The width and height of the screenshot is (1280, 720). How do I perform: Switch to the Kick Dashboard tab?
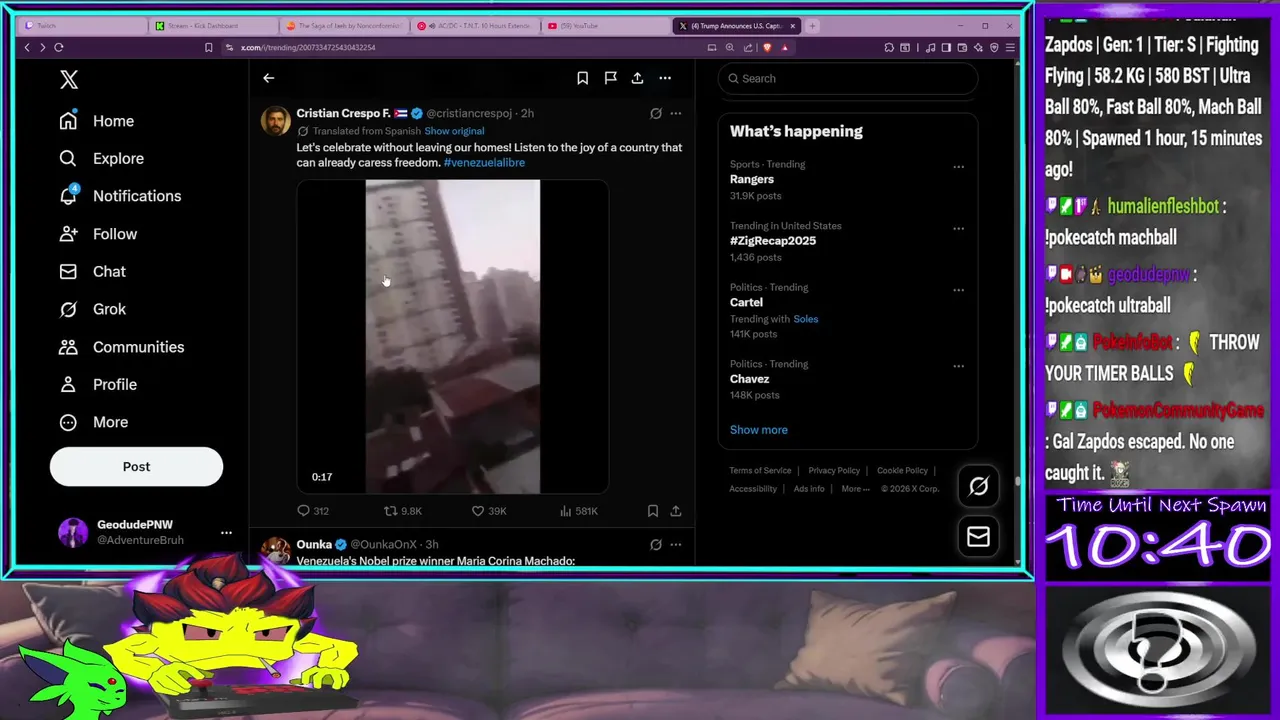(x=214, y=26)
